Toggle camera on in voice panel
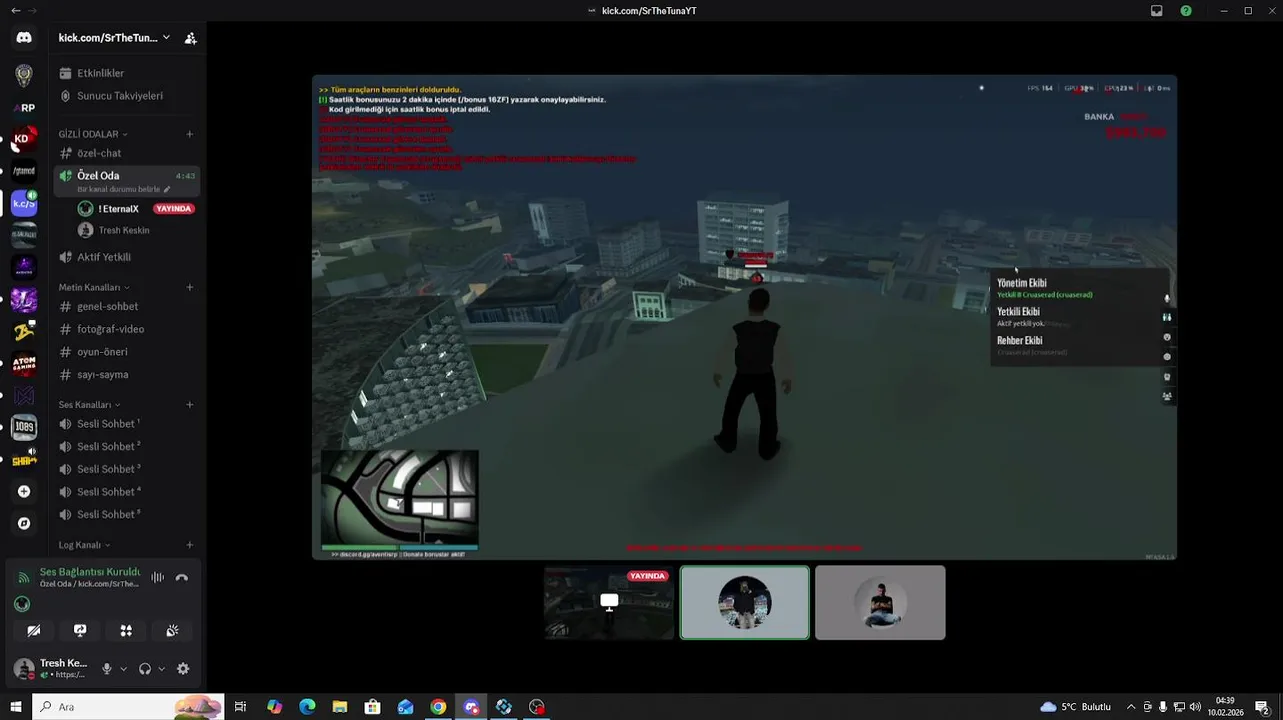The image size is (1283, 720). pyautogui.click(x=34, y=630)
